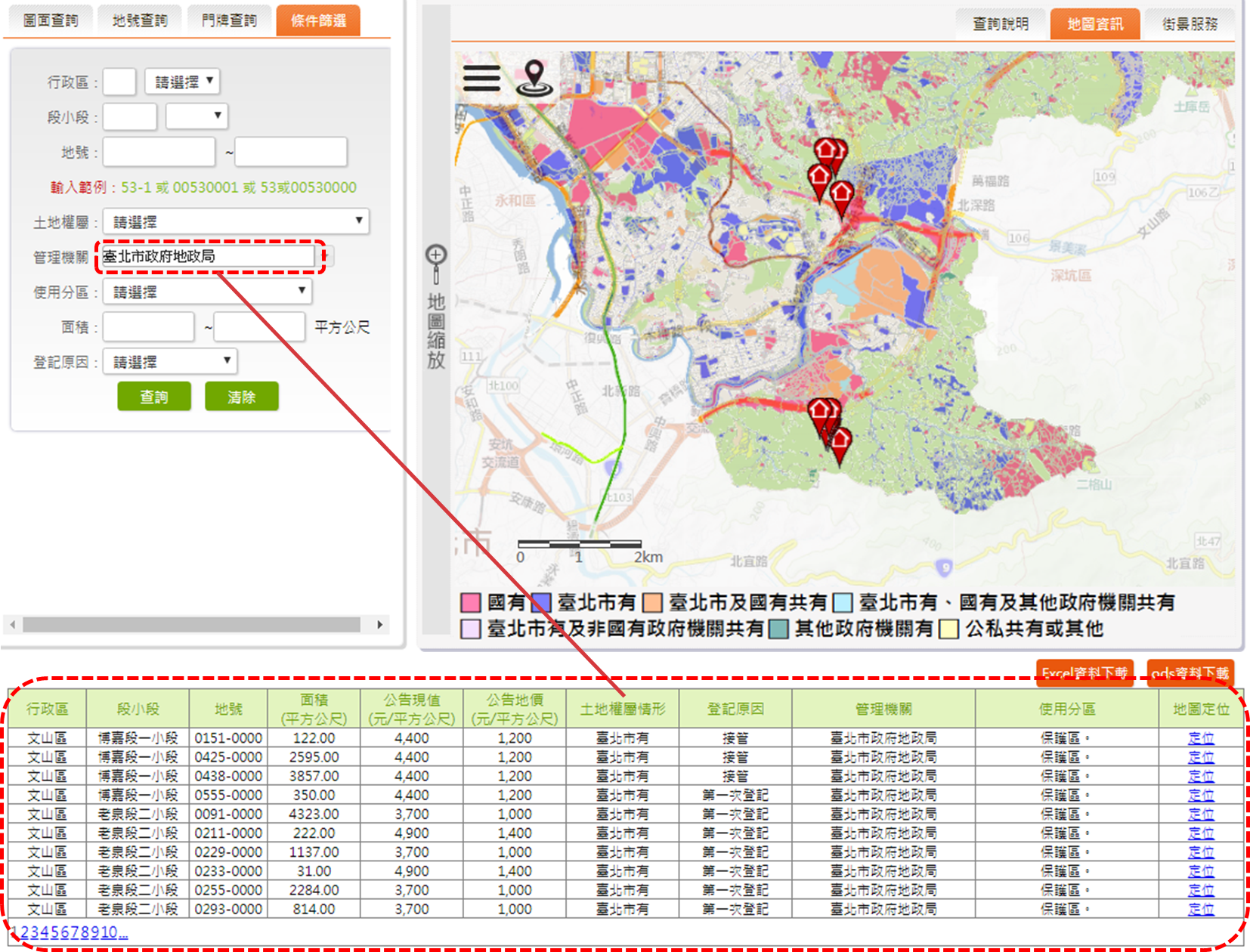The width and height of the screenshot is (1250, 952).
Task: Click the 清除 button
Action: [x=242, y=397]
